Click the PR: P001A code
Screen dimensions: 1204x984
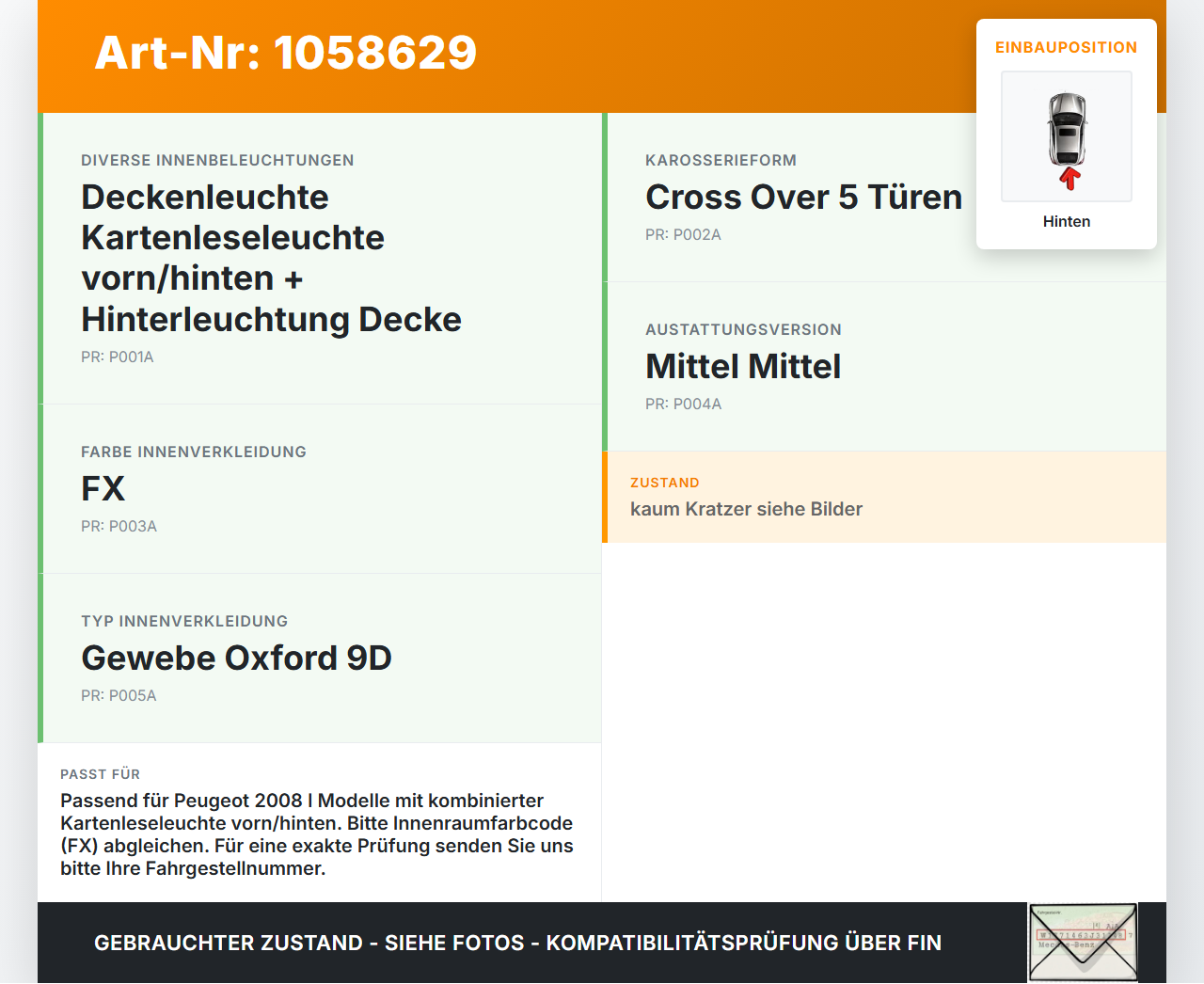[118, 357]
